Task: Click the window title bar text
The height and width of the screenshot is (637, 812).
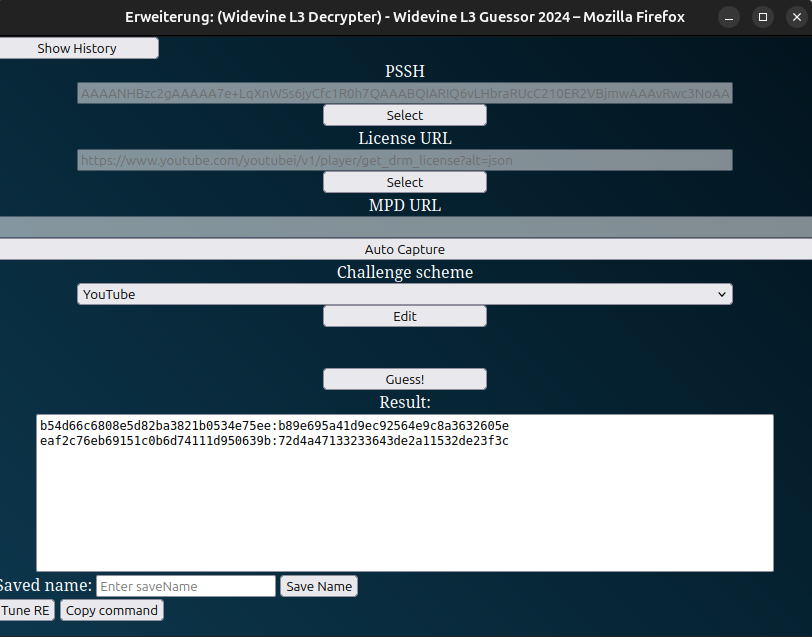Action: point(405,17)
